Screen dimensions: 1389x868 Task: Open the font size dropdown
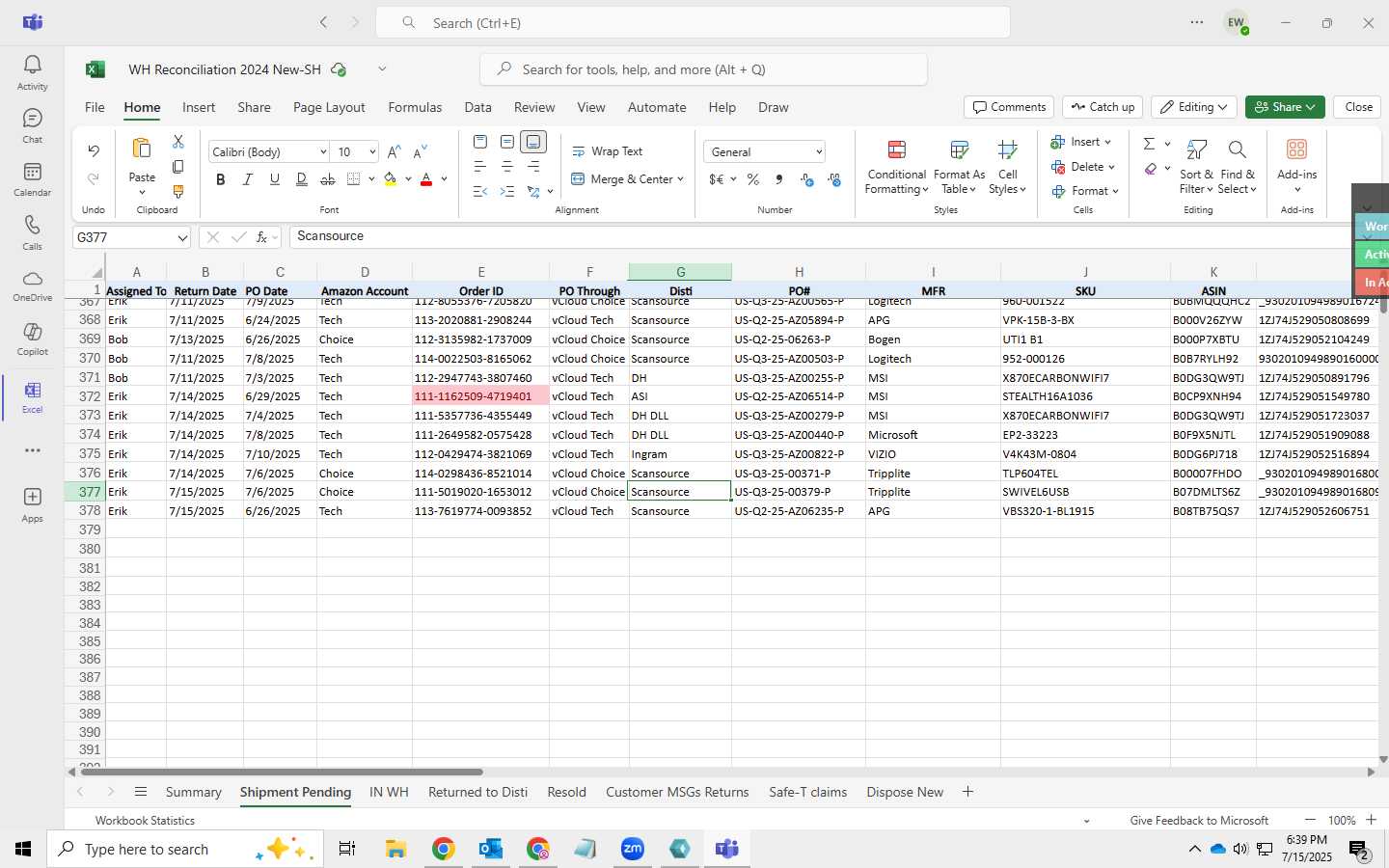click(372, 152)
